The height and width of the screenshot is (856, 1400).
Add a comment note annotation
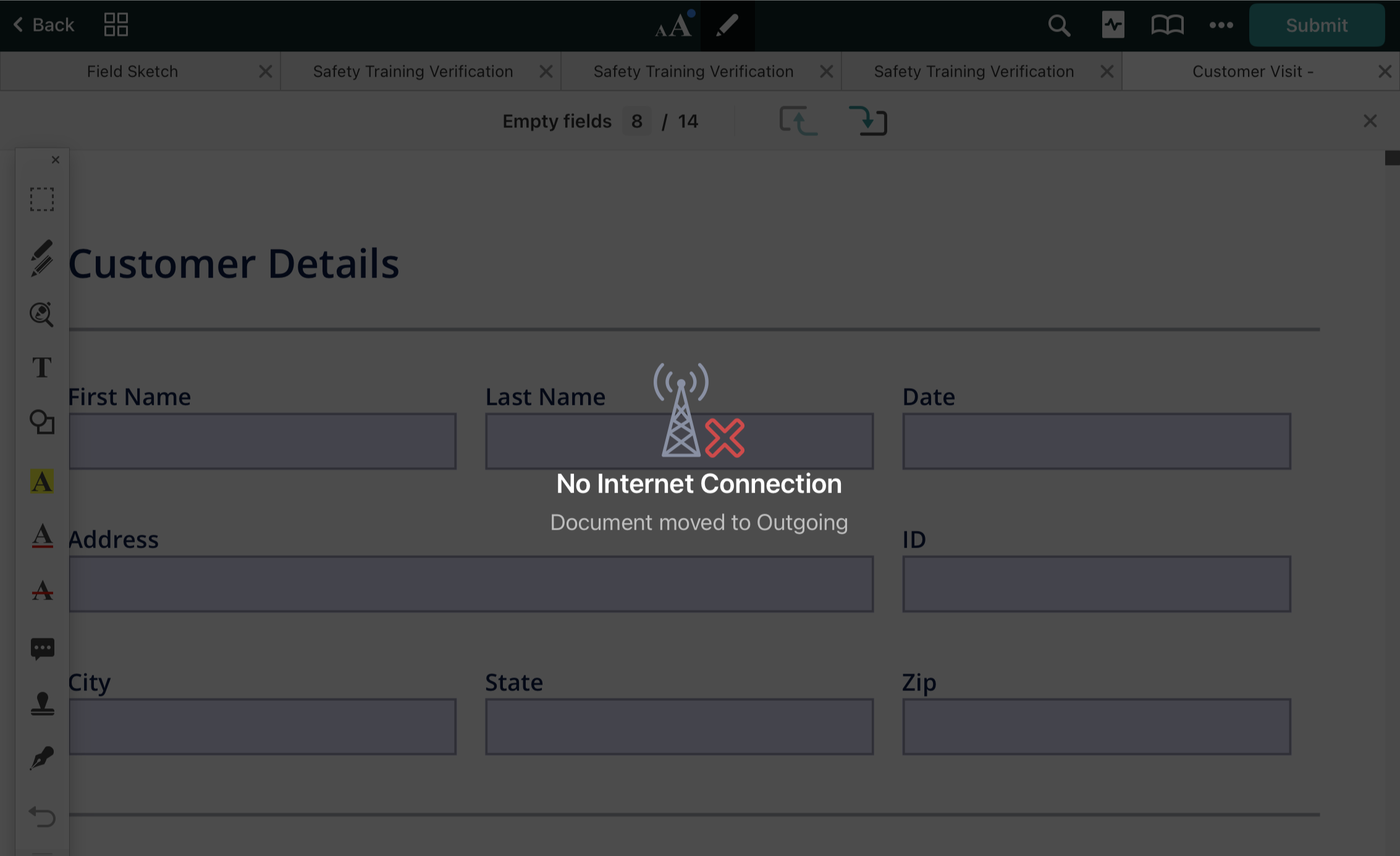[42, 648]
